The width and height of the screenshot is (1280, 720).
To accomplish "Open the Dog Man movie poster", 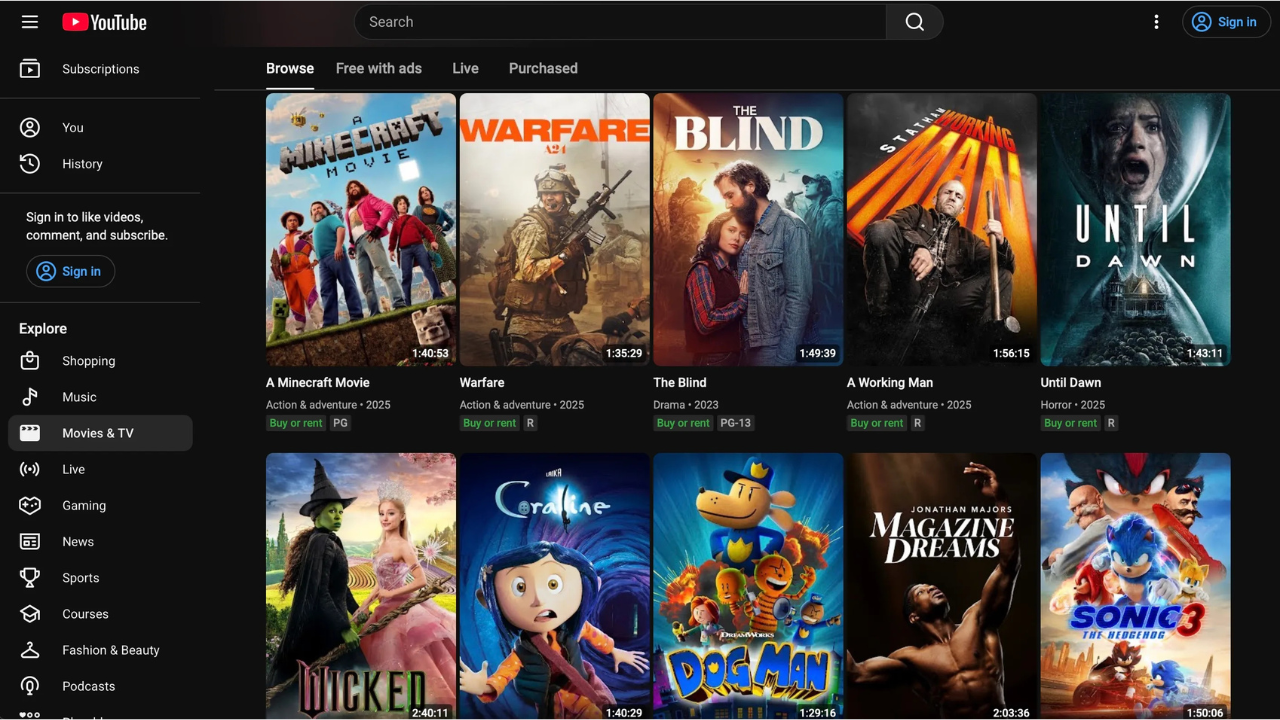I will 748,586.
